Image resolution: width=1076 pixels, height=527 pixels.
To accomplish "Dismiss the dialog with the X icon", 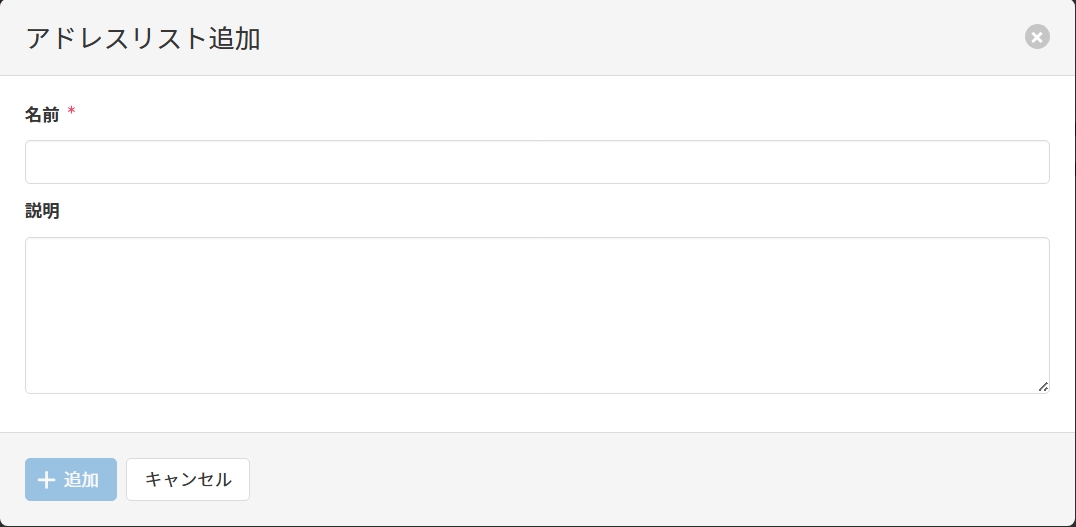I will 1037,37.
